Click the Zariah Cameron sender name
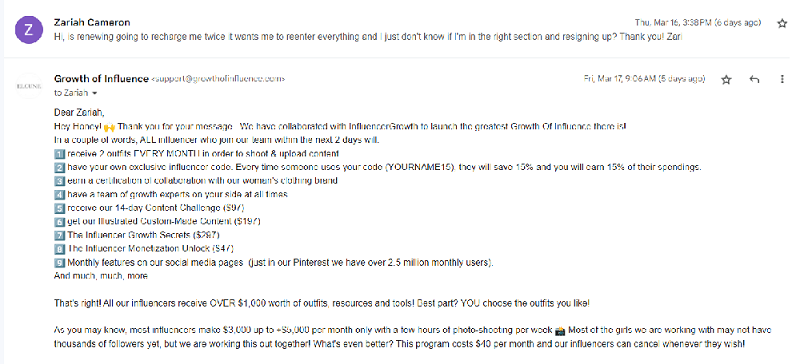Viewport: 800px width, 364px height. pos(92,22)
